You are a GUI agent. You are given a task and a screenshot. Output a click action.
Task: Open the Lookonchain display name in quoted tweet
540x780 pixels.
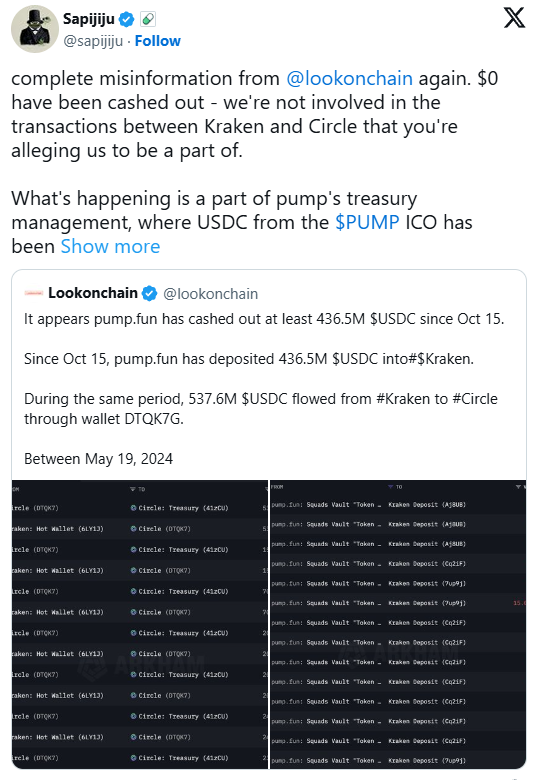[x=93, y=293]
